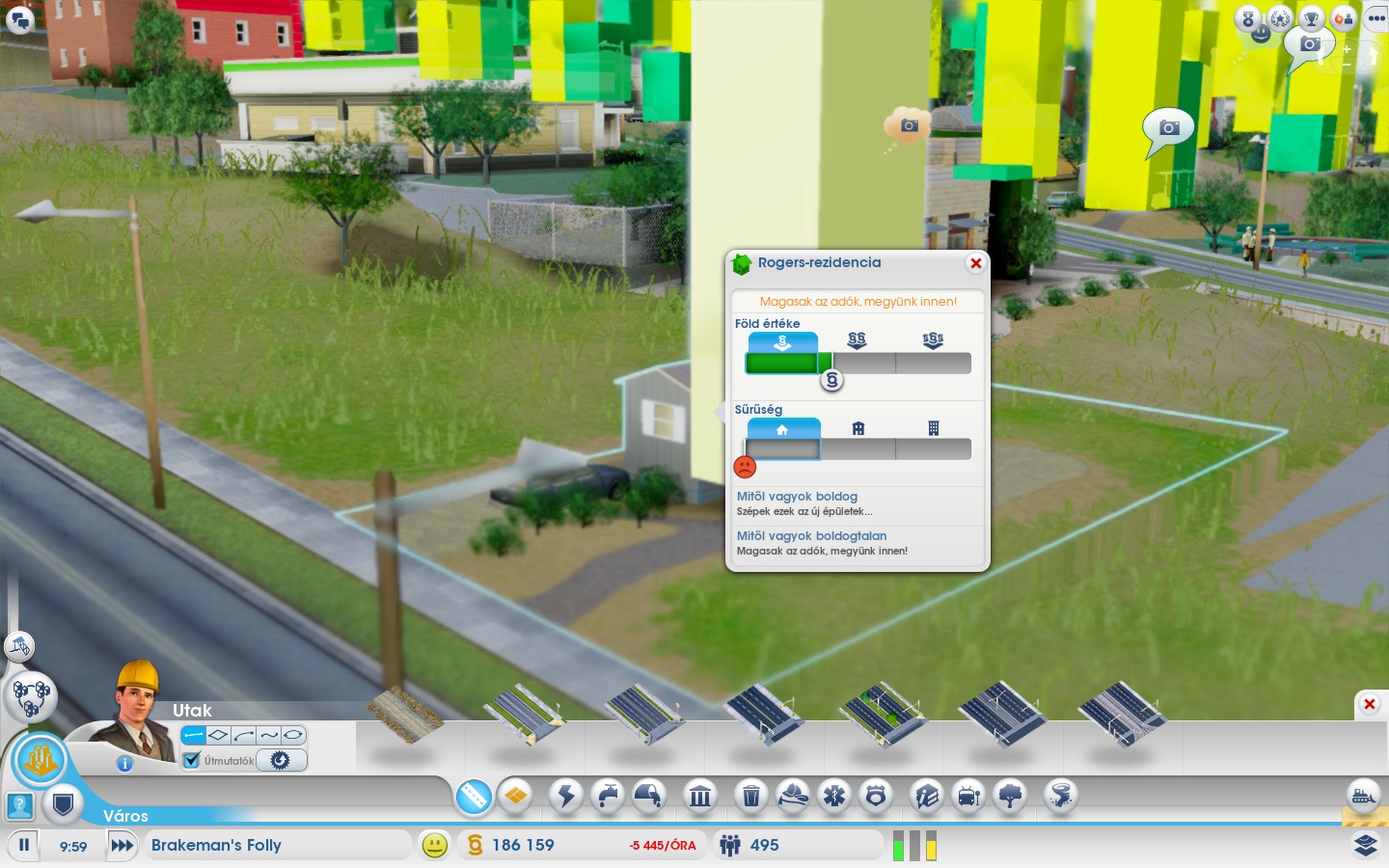Open the Water faucet utility menu
1389x868 pixels.
(608, 797)
